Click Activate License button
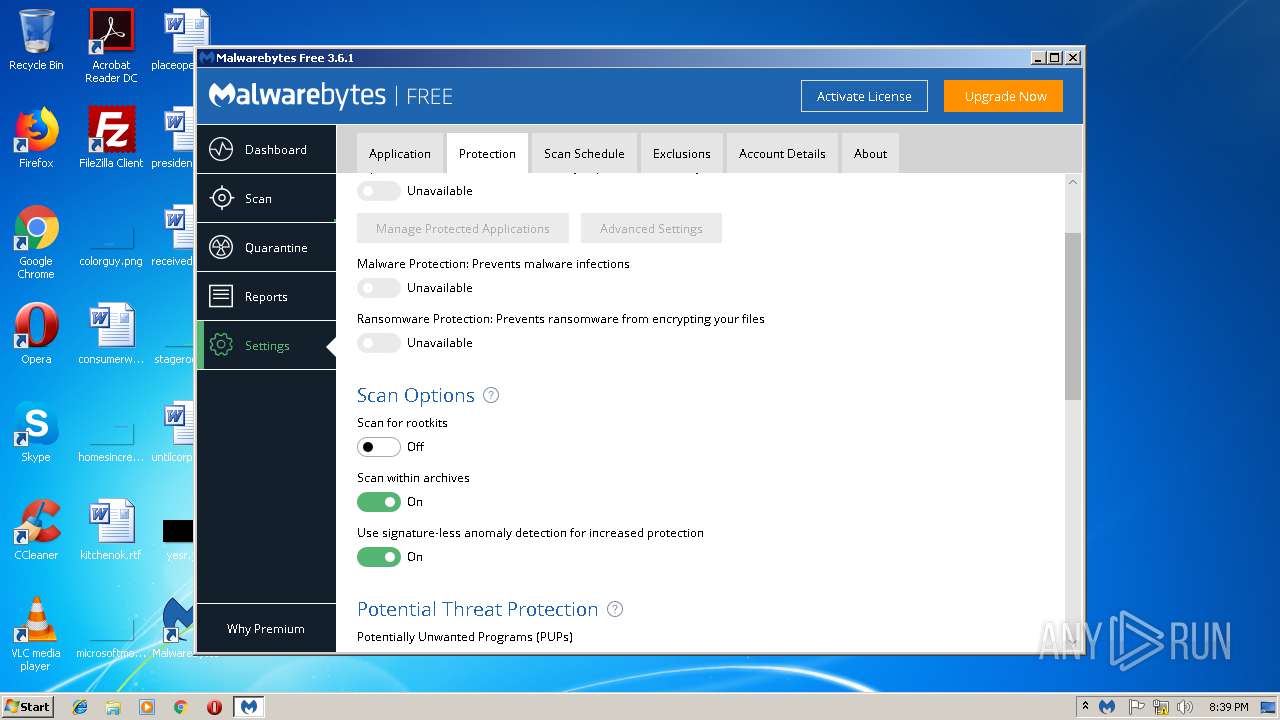This screenshot has width=1280, height=720. [864, 96]
